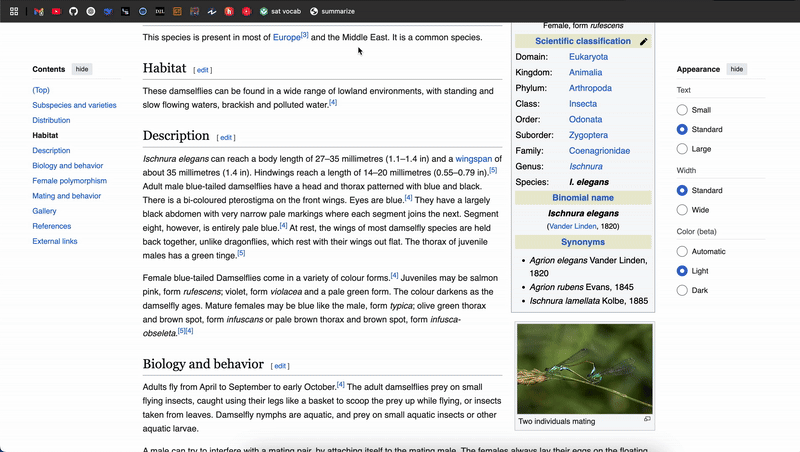
Task: Open Eukaryota domain link
Action: point(588,57)
